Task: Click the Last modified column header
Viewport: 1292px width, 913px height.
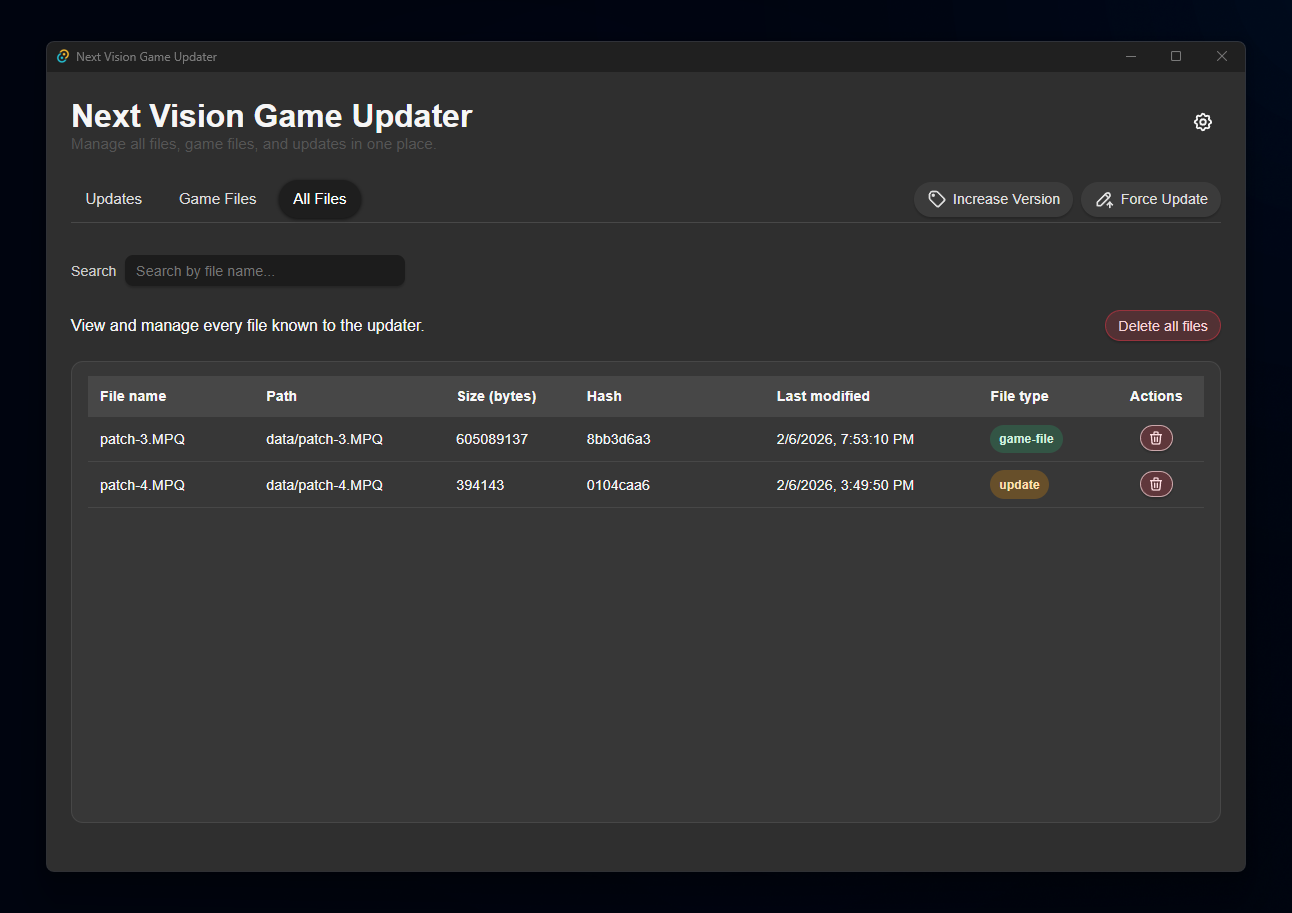Action: pos(823,396)
